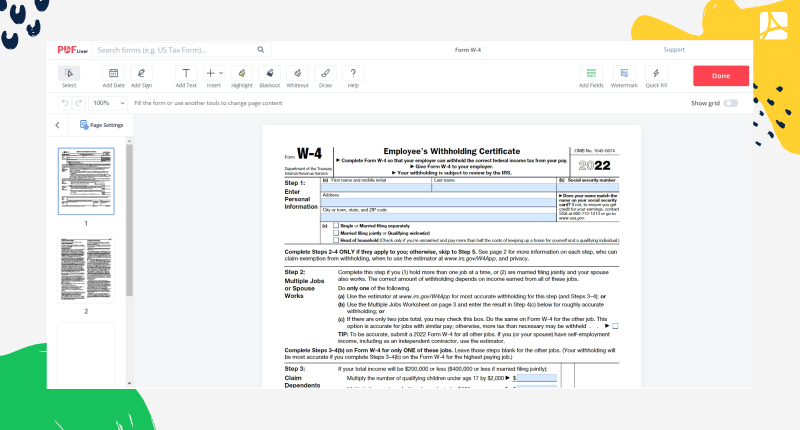Click the qualifying children dollar amount field
Screen dimensions: 800x430
coord(537,378)
